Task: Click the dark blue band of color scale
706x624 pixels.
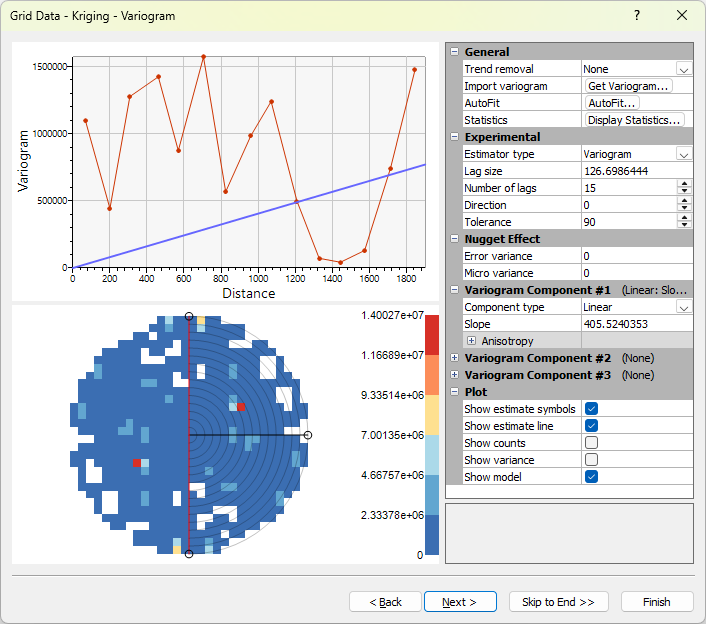Action: [432, 535]
